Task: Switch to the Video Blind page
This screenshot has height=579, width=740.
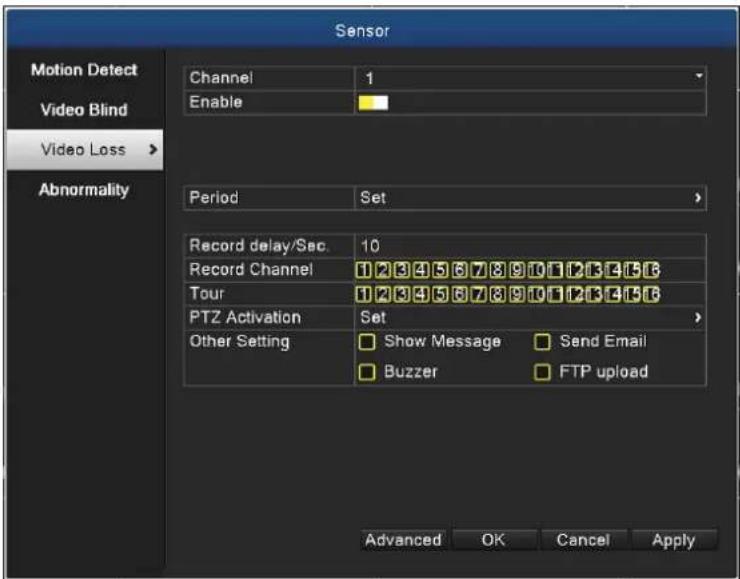Action: click(84, 109)
